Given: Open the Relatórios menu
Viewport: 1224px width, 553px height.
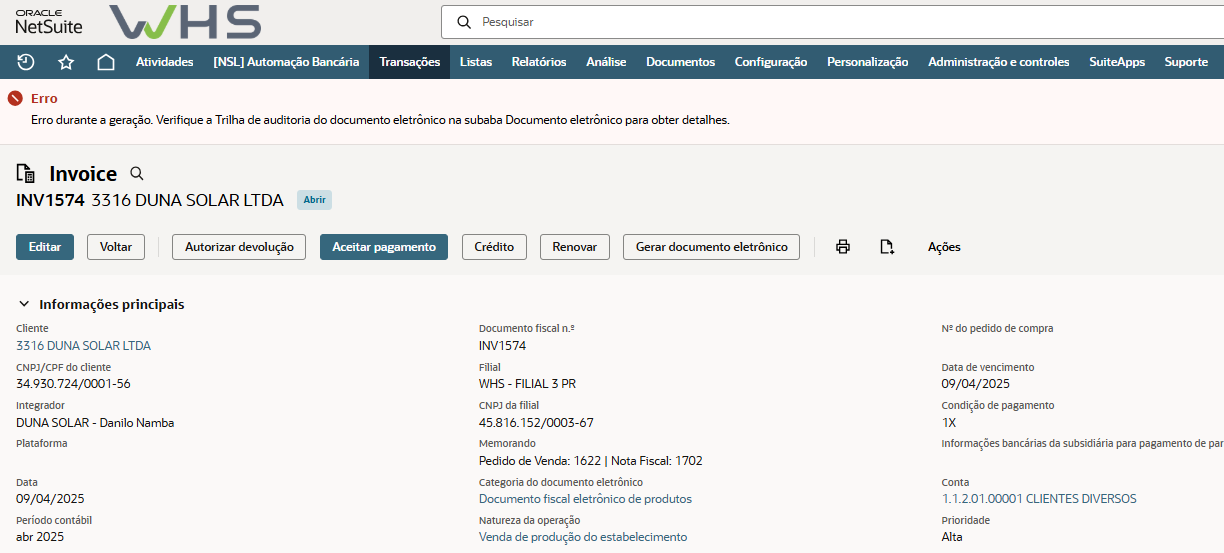Looking at the screenshot, I should click(x=538, y=62).
